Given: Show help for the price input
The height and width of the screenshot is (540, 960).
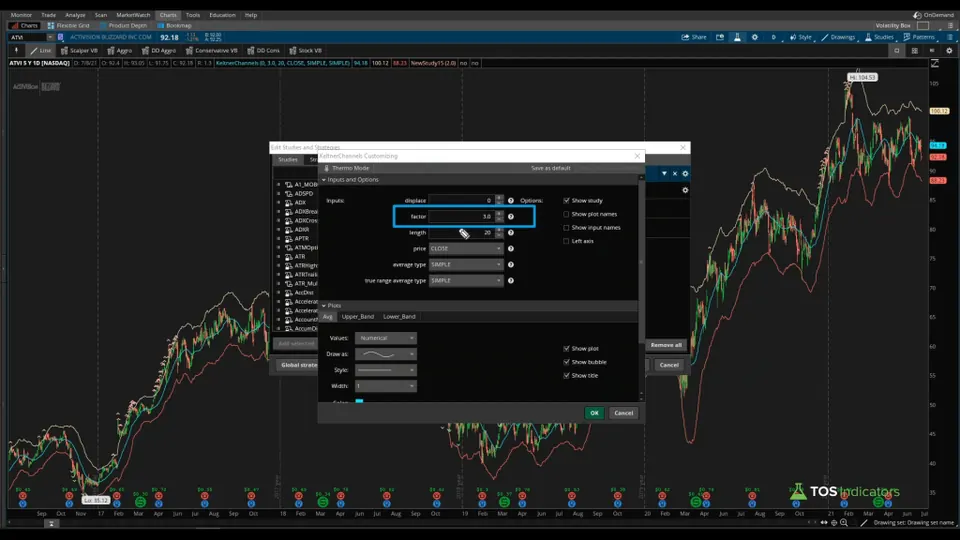Looking at the screenshot, I should pyautogui.click(x=511, y=249).
